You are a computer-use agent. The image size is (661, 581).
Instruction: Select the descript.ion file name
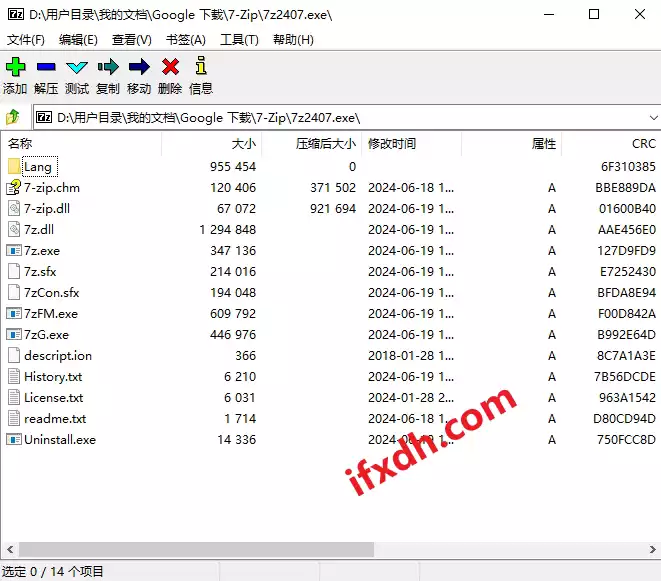click(58, 356)
